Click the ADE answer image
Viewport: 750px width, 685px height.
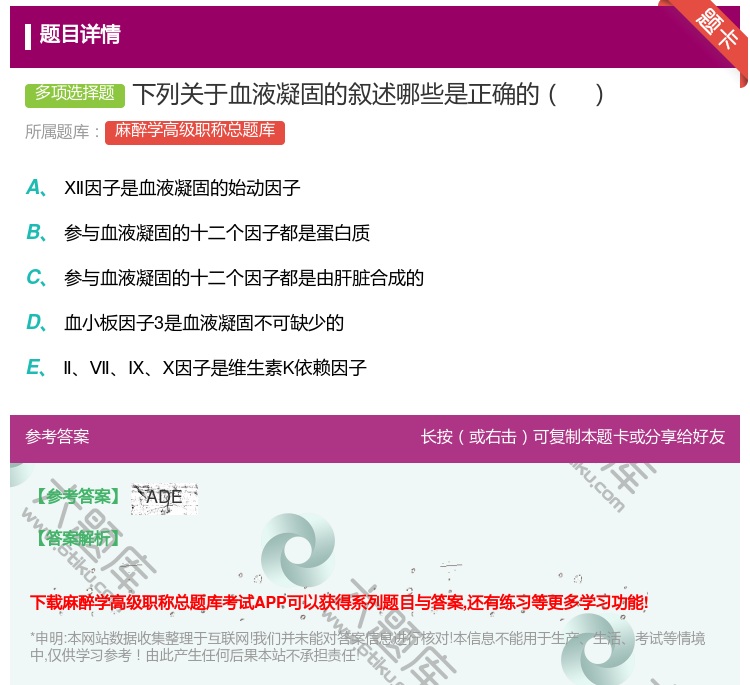pyautogui.click(x=164, y=499)
